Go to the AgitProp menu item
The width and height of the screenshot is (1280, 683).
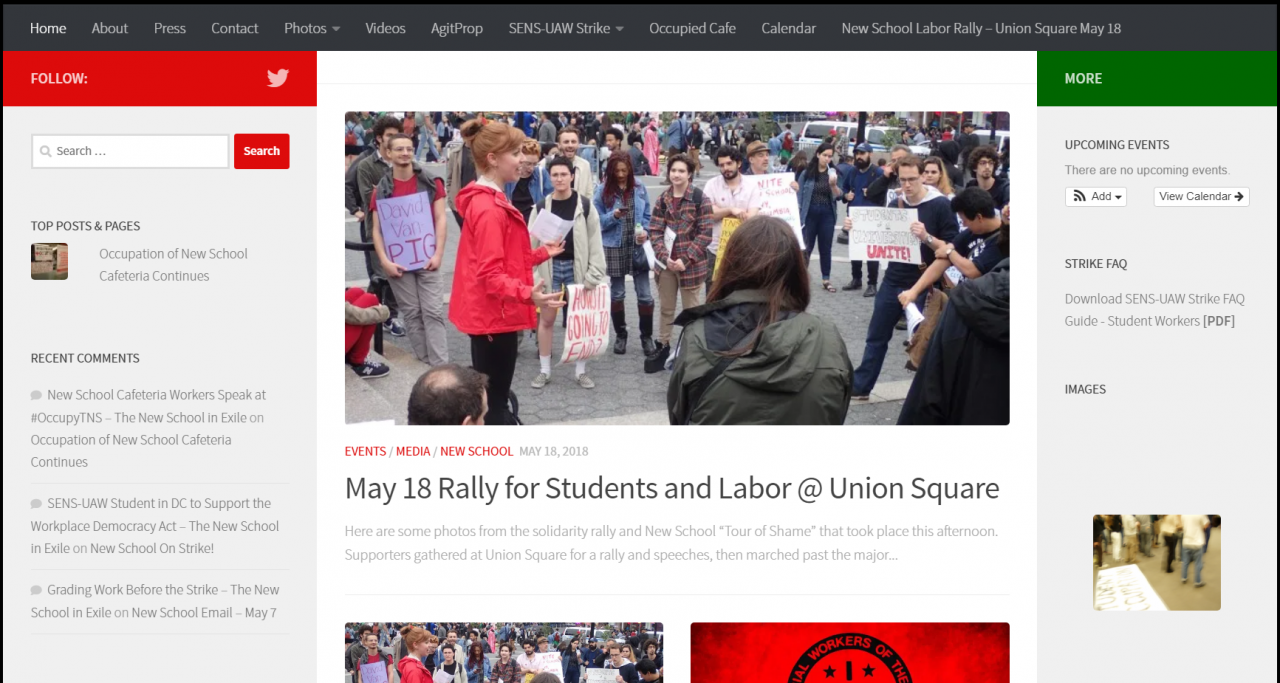[x=457, y=28]
